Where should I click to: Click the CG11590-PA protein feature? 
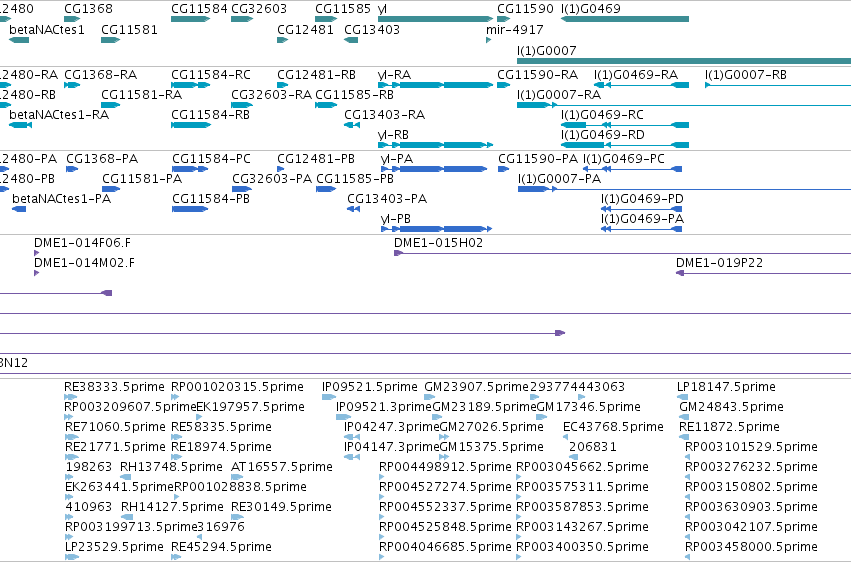pyautogui.click(x=504, y=169)
